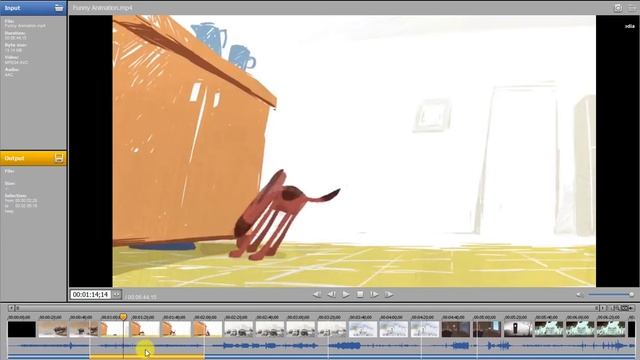Click the rightmost timeline zoom icon
The height and width of the screenshot is (360, 640).
pyautogui.click(x=631, y=308)
